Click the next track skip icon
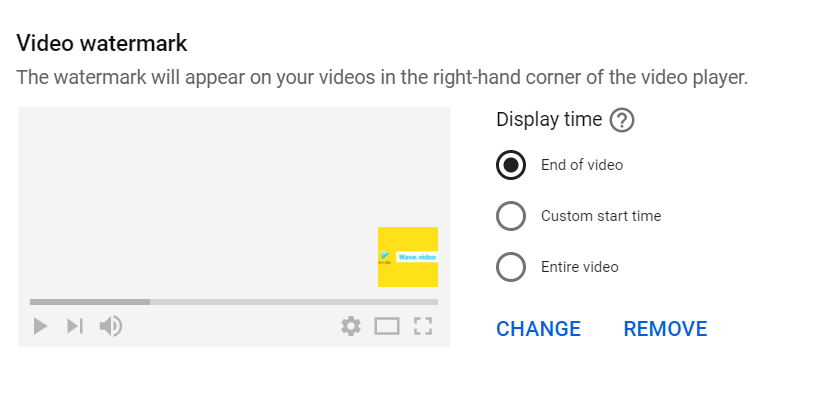This screenshot has width=825, height=408. pos(75,326)
